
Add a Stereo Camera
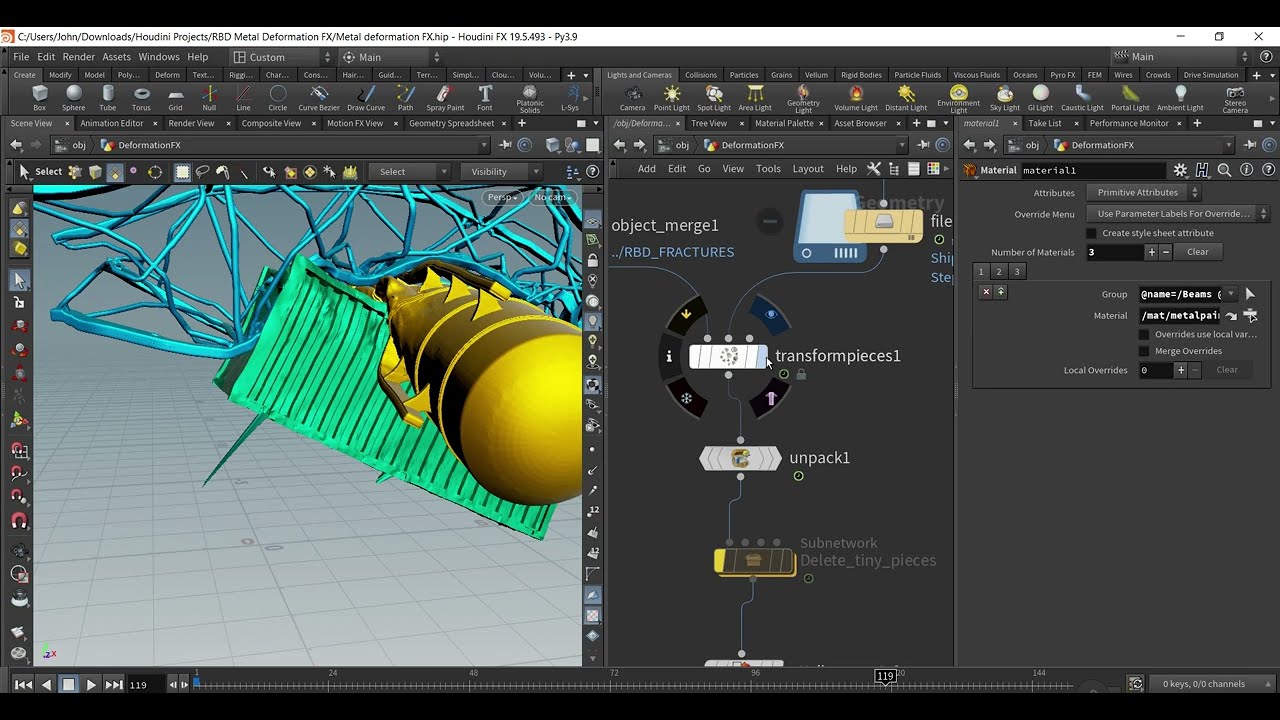1235,98
